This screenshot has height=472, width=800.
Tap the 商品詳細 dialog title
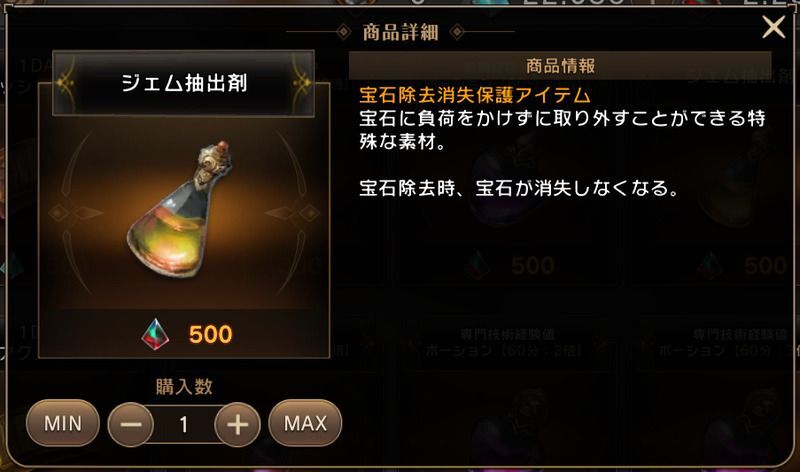401,32
